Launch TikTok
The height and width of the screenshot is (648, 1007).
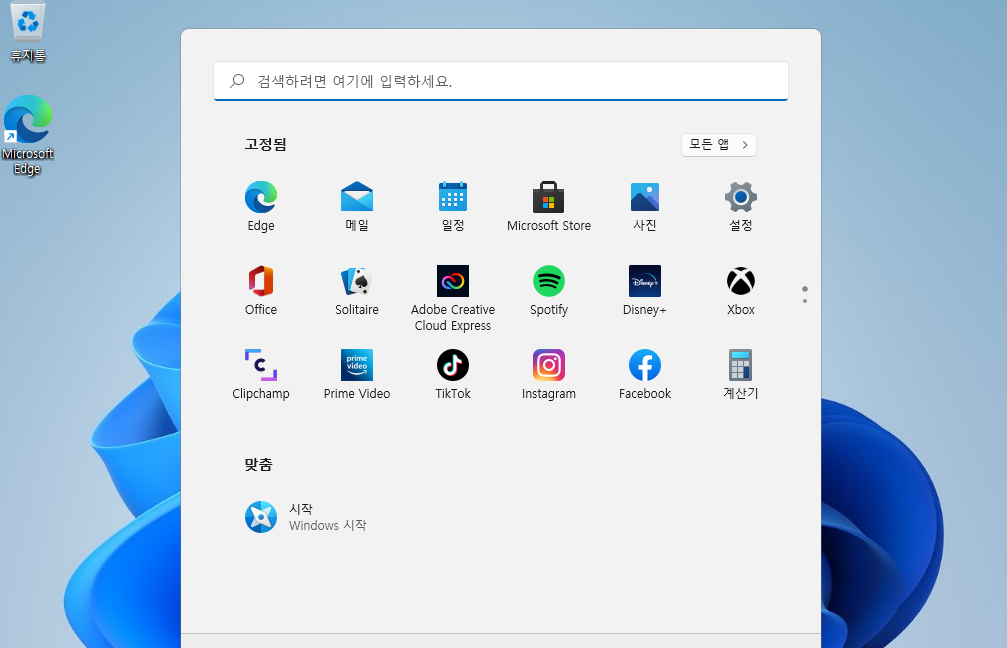tap(453, 374)
